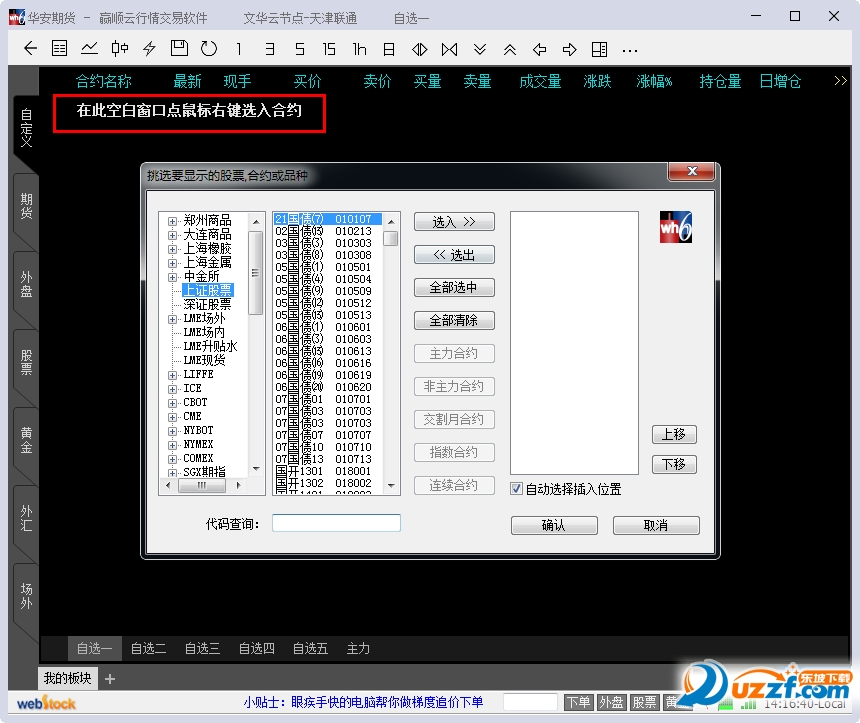
Task: Open the more options ellipsis menu
Action: click(630, 51)
